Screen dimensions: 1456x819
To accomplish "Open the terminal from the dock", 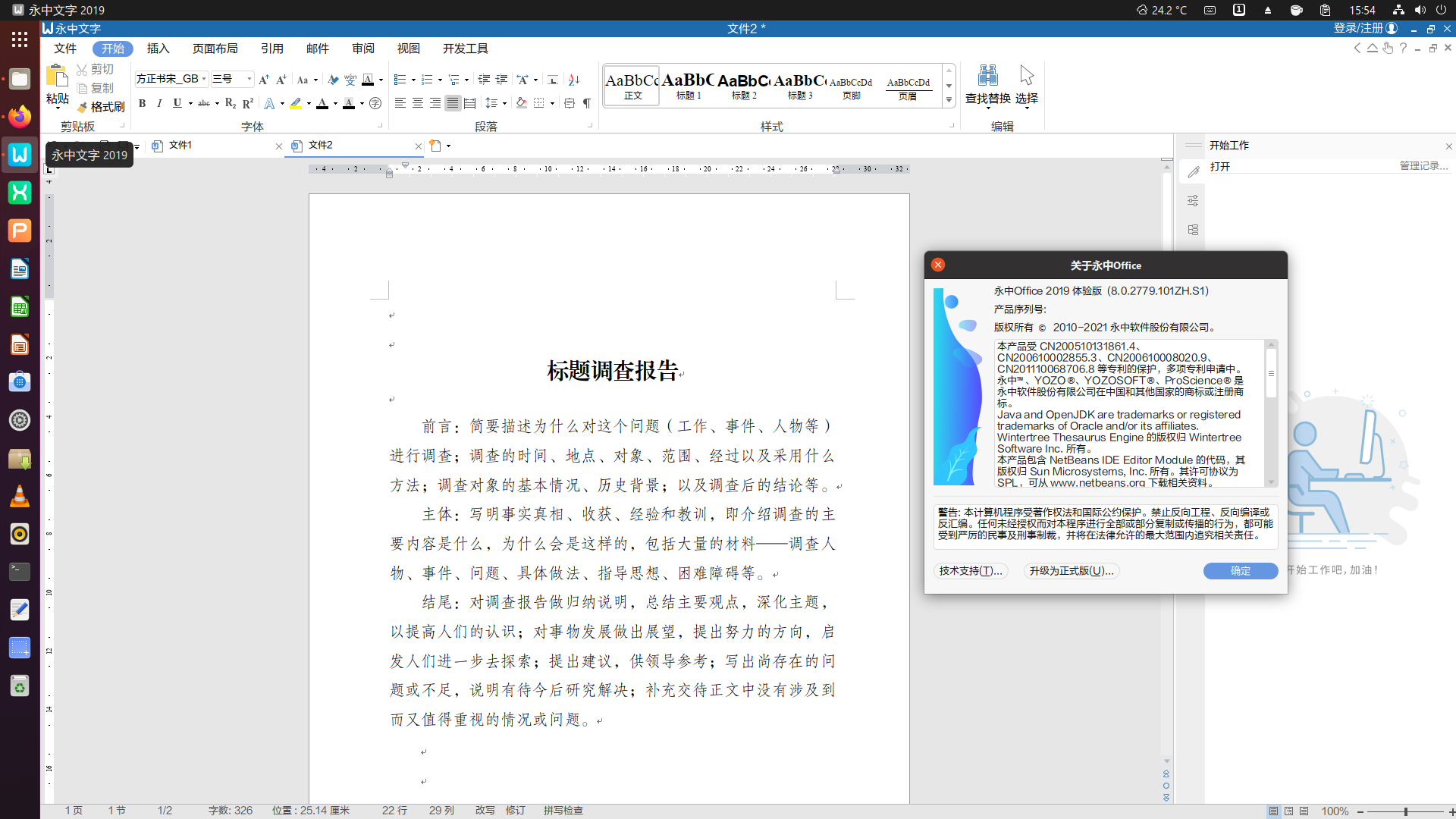I will click(x=20, y=572).
